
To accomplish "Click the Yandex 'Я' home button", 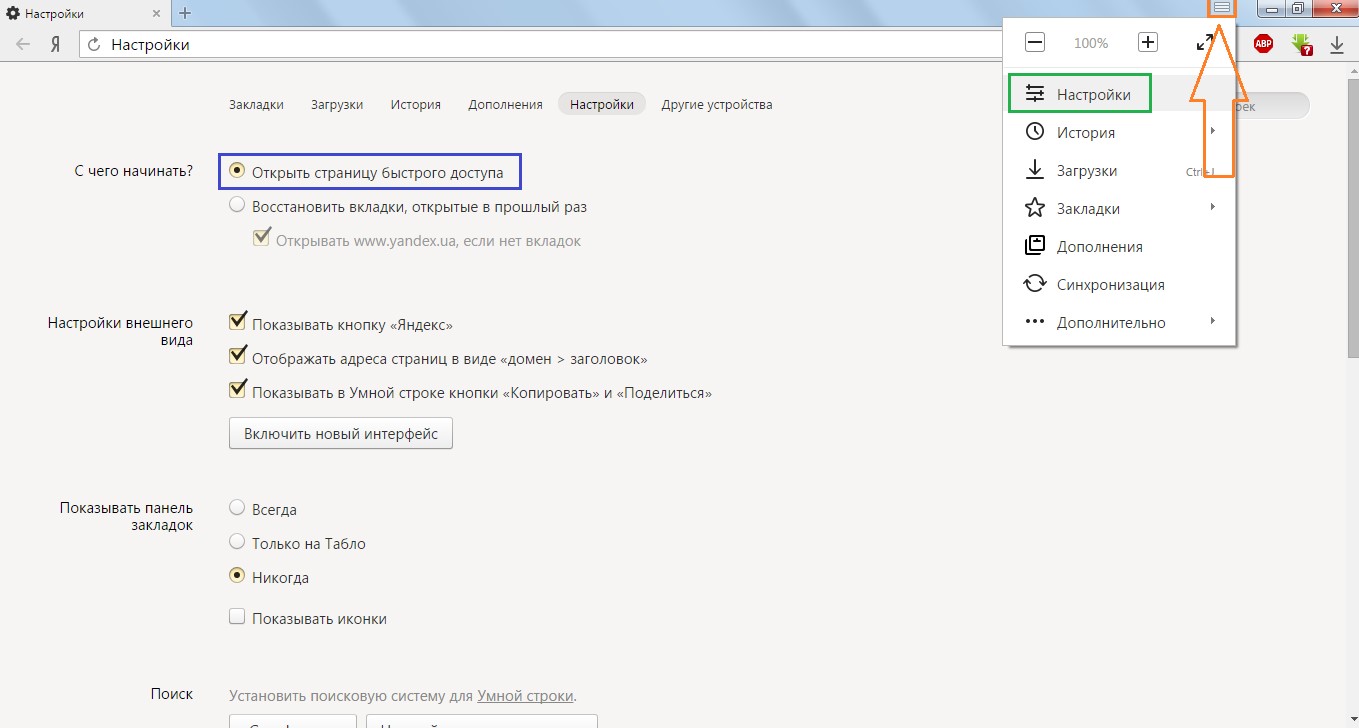I will click(57, 45).
